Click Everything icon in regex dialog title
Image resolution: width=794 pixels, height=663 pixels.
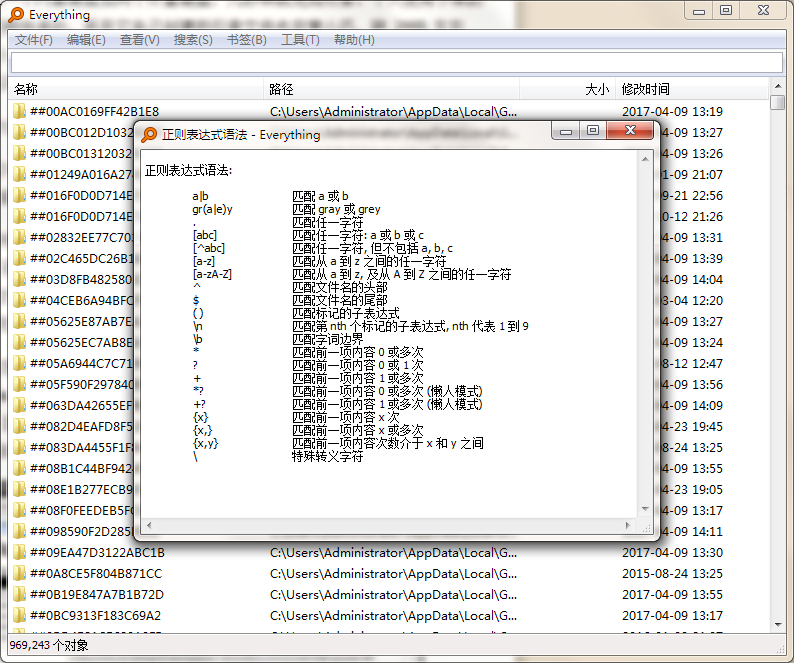[149, 135]
